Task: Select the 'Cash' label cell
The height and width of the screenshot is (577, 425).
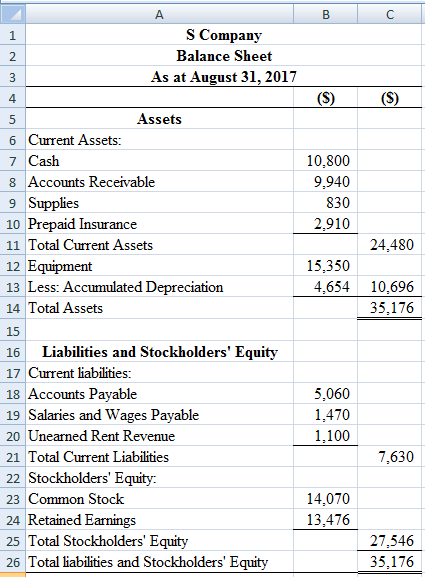Action: point(159,161)
